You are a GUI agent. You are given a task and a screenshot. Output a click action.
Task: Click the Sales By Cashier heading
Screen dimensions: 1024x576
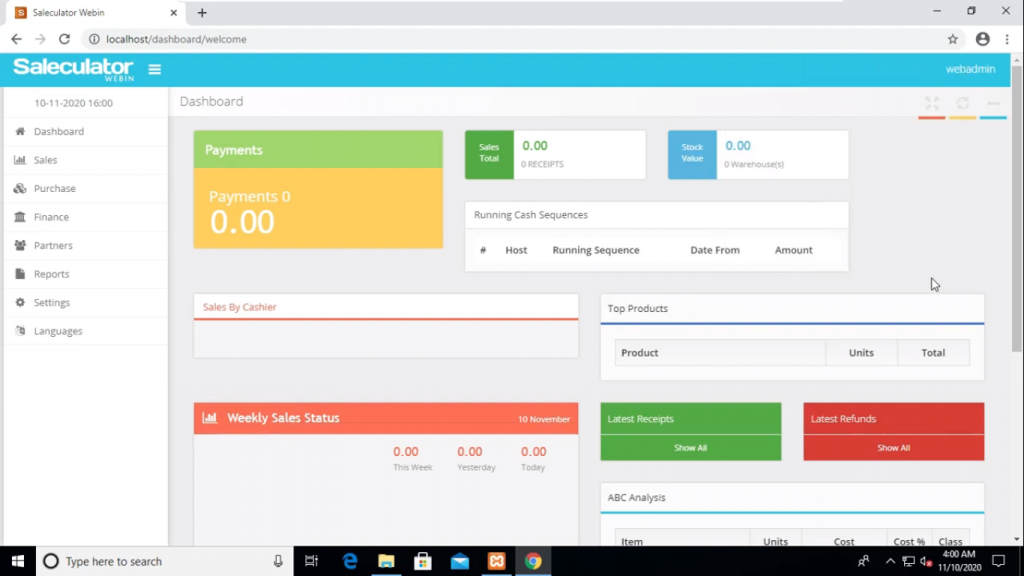coord(240,307)
